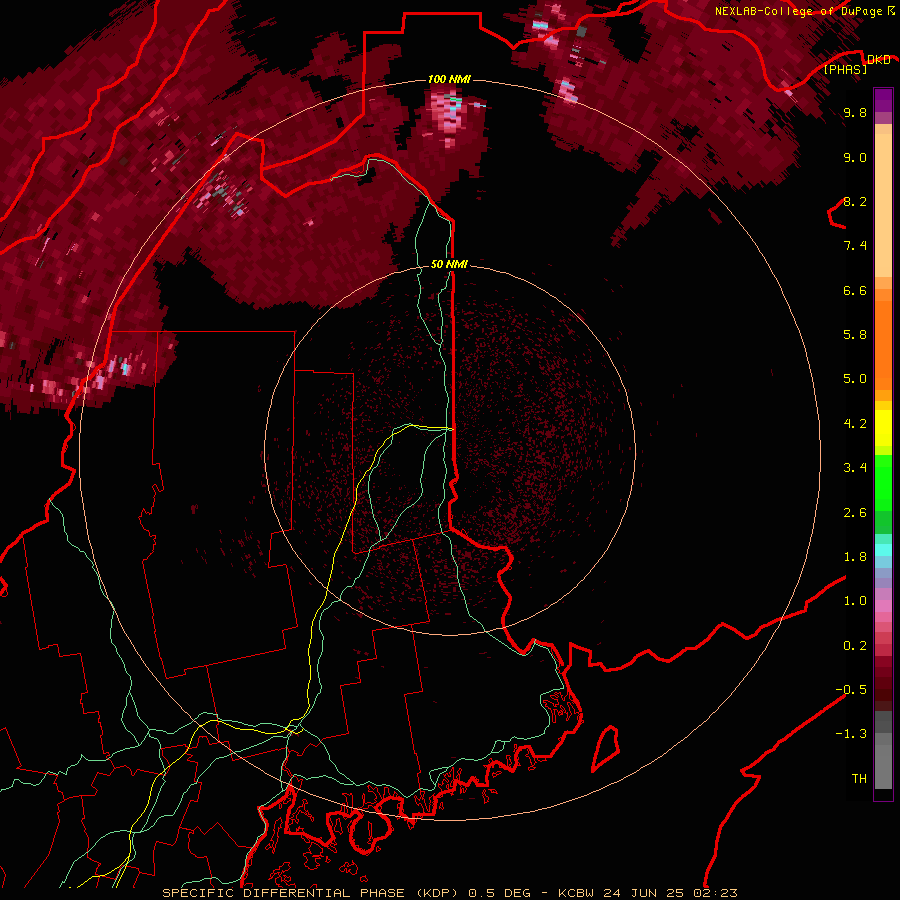Screen dimensions: 900x900
Task: Click the 100 NMI range ring label
Action: coord(449,79)
